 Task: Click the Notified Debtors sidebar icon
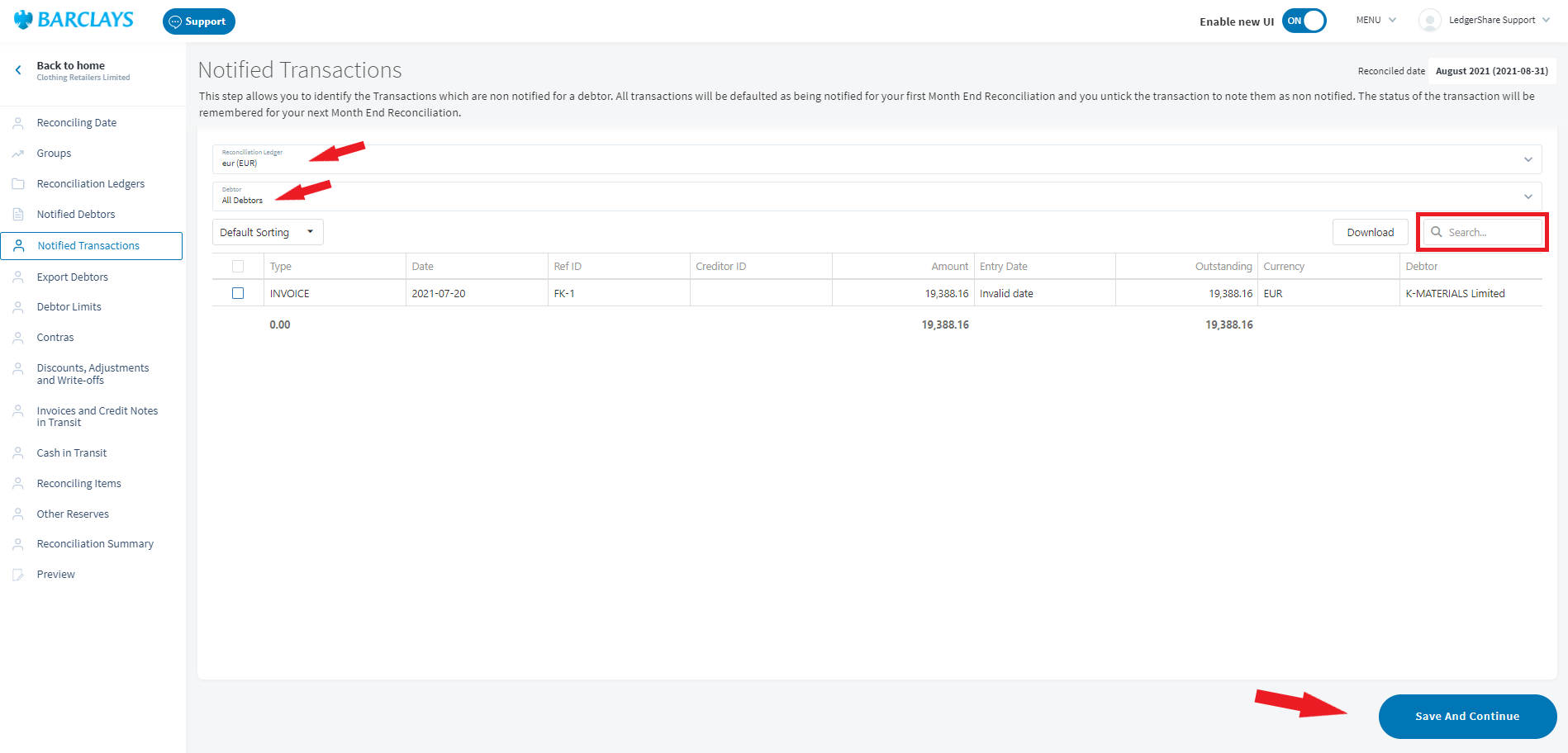coord(18,214)
